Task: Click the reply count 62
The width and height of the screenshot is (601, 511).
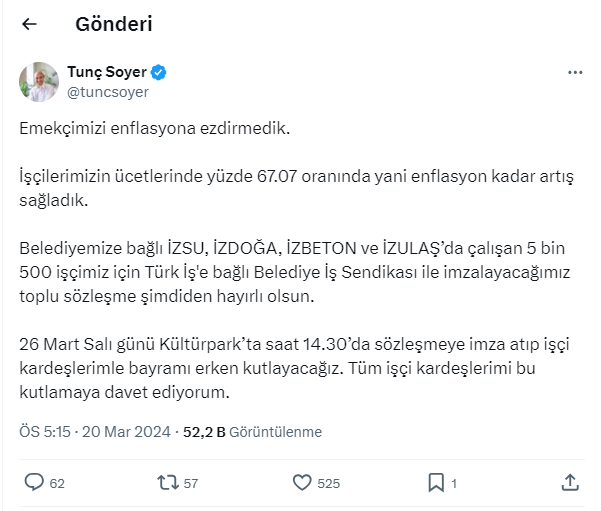Action: pyautogui.click(x=57, y=483)
